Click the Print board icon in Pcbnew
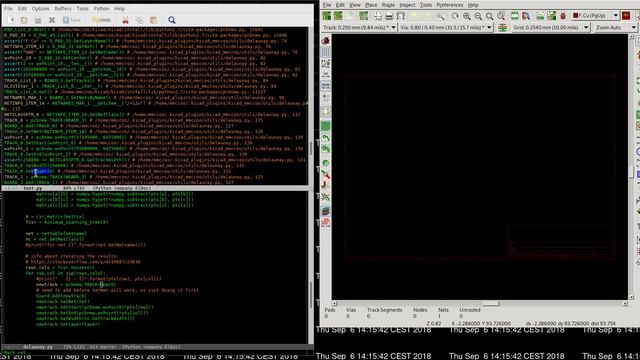The image size is (640, 360). [389, 16]
